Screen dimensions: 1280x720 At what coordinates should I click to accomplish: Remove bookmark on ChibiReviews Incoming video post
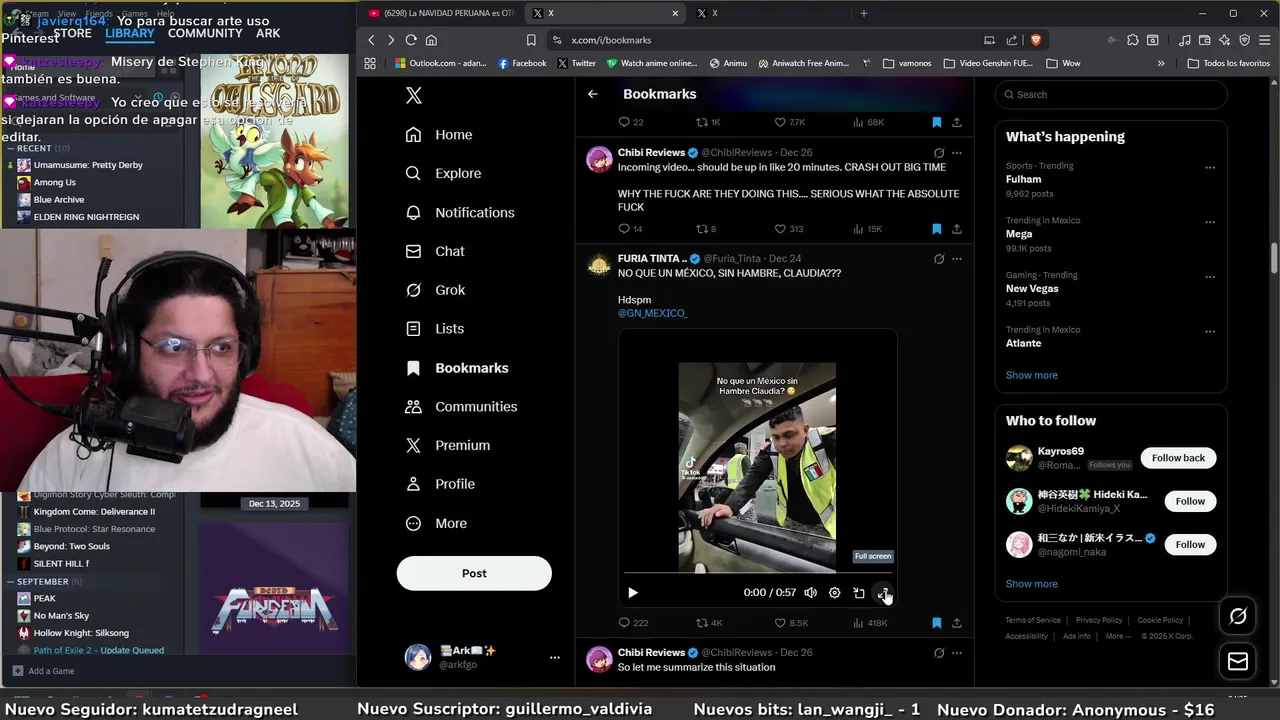937,229
